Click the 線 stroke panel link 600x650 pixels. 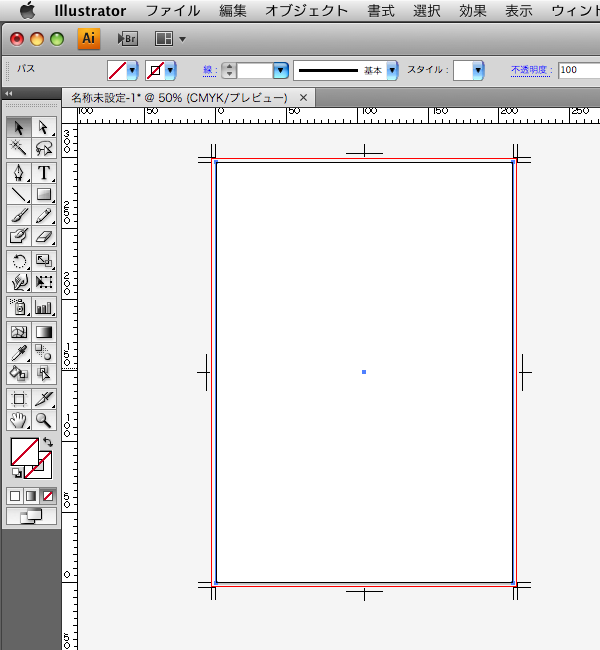[x=208, y=71]
